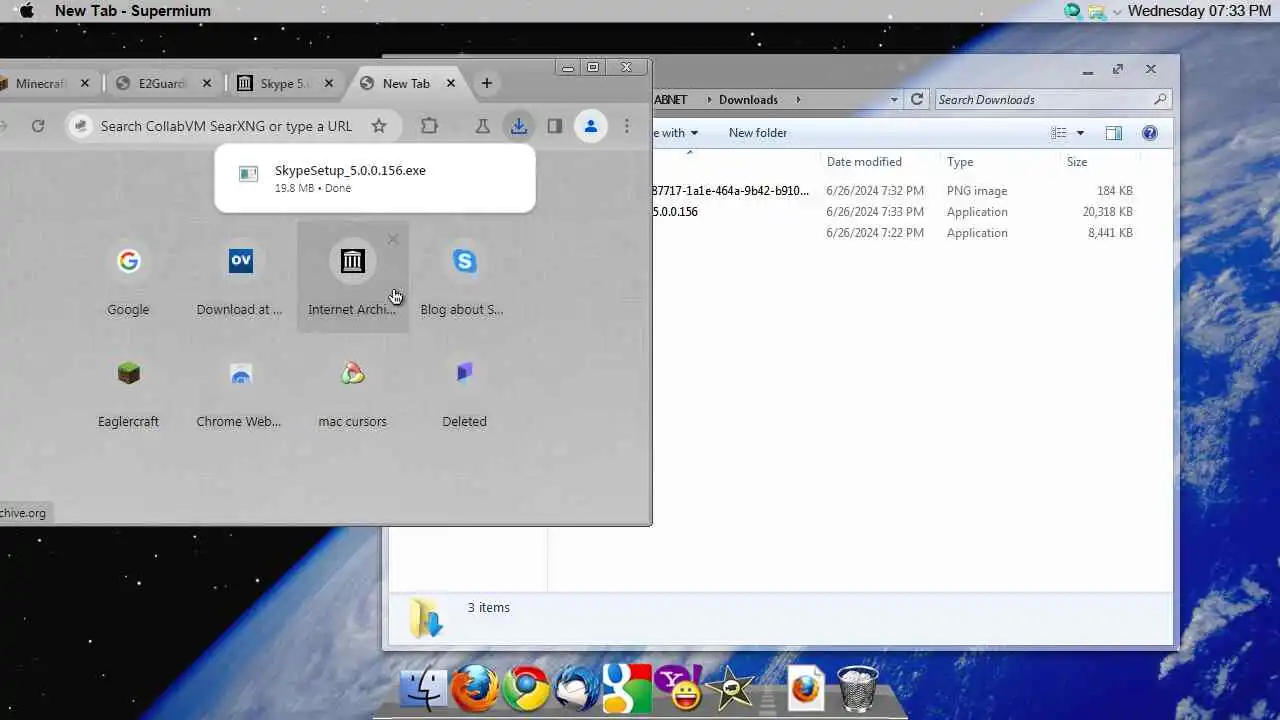Expand the address bar history dropdown
1280x720 pixels.
coord(894,99)
